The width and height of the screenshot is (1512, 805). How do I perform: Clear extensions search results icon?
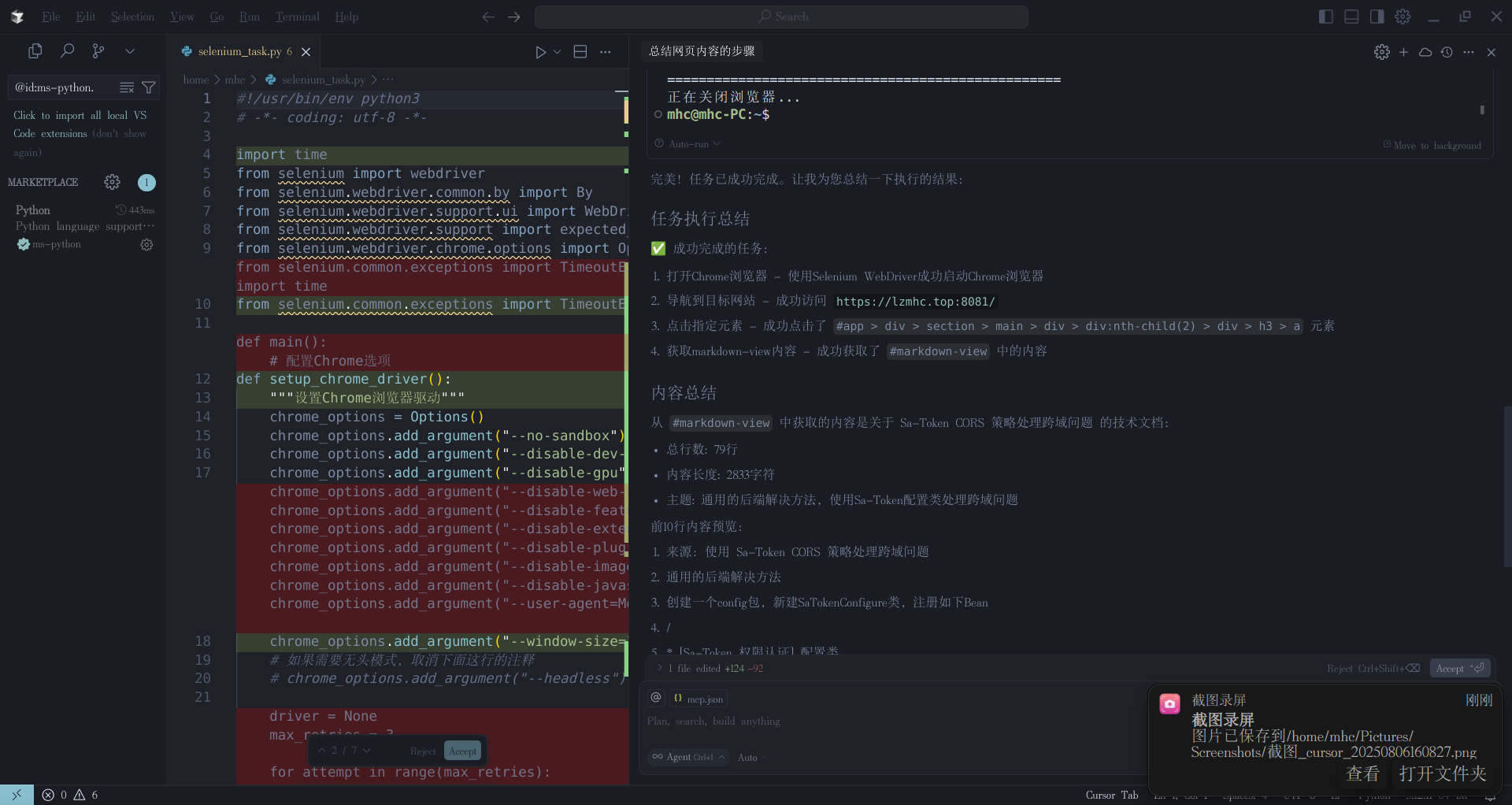point(126,87)
